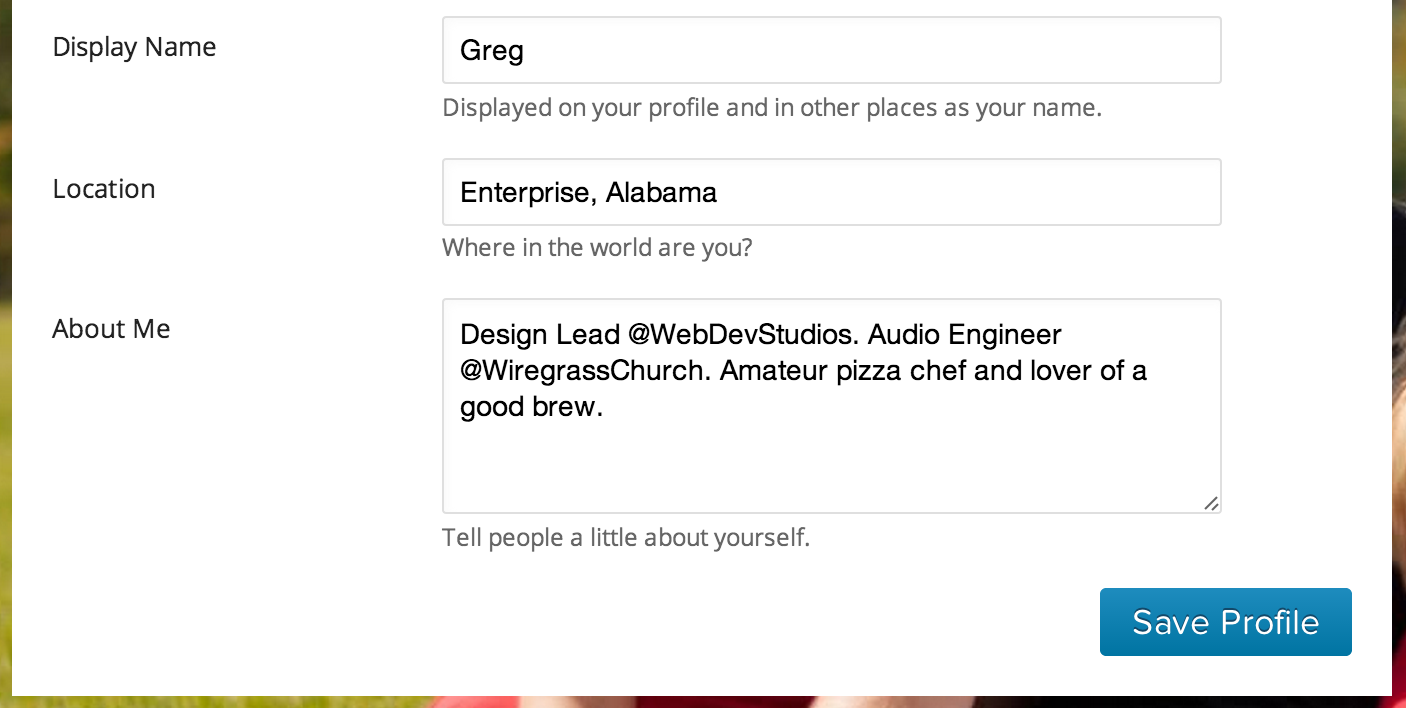Place cursor on "Alabama" in Location field
Viewport: 1406px width, 708px height.
[661, 192]
